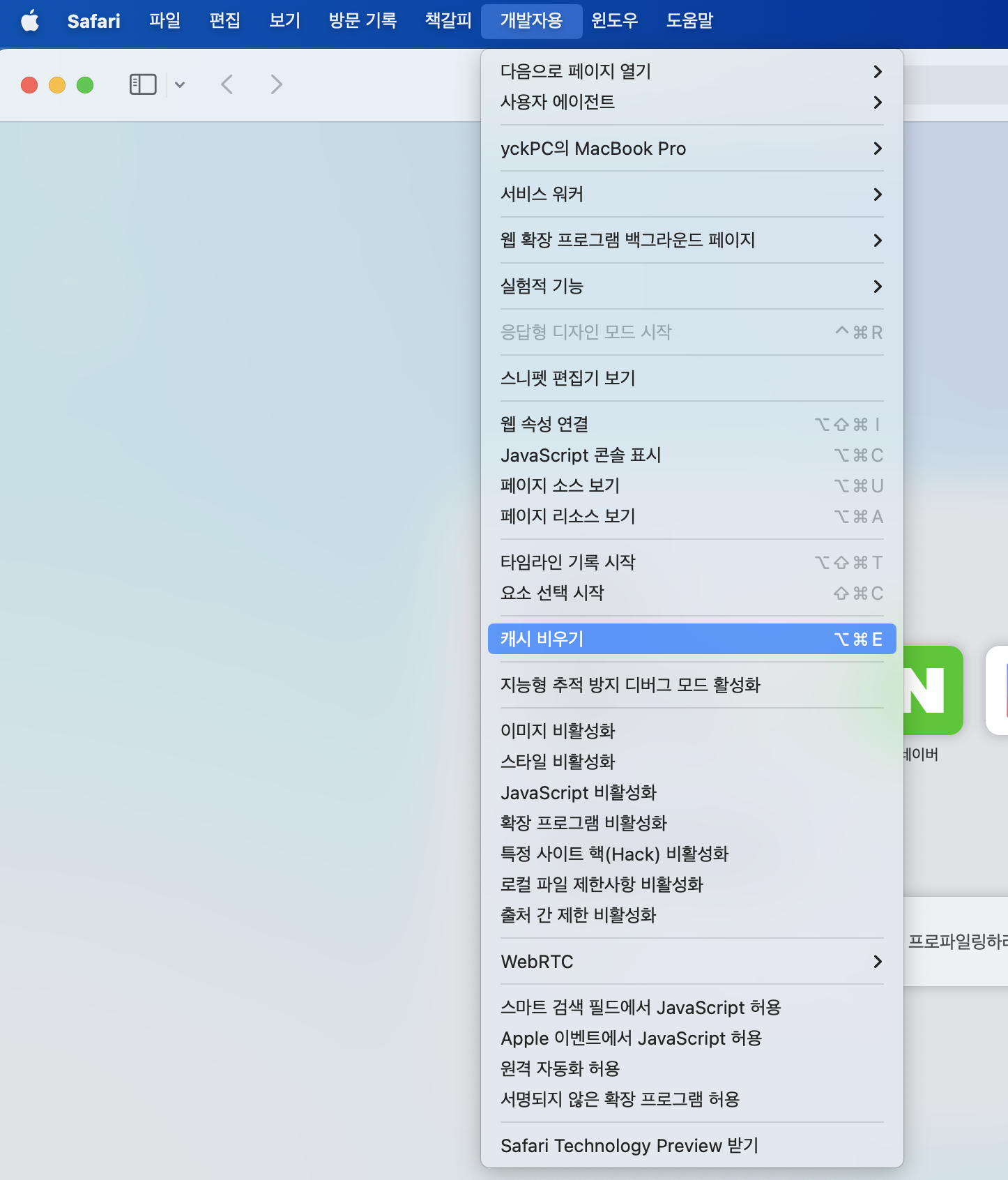Open the 윈도우 menu
The height and width of the screenshot is (1180, 1008).
point(614,21)
